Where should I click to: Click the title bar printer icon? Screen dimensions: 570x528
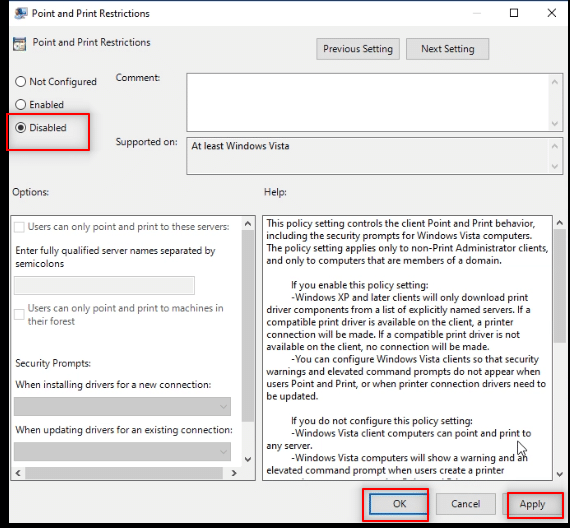click(x=20, y=13)
